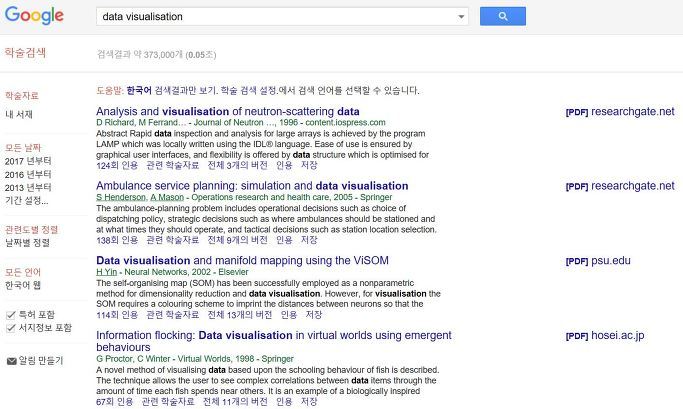Click the 114회 인용 citations link
Viewport: 683px width, 409px height.
pos(117,315)
